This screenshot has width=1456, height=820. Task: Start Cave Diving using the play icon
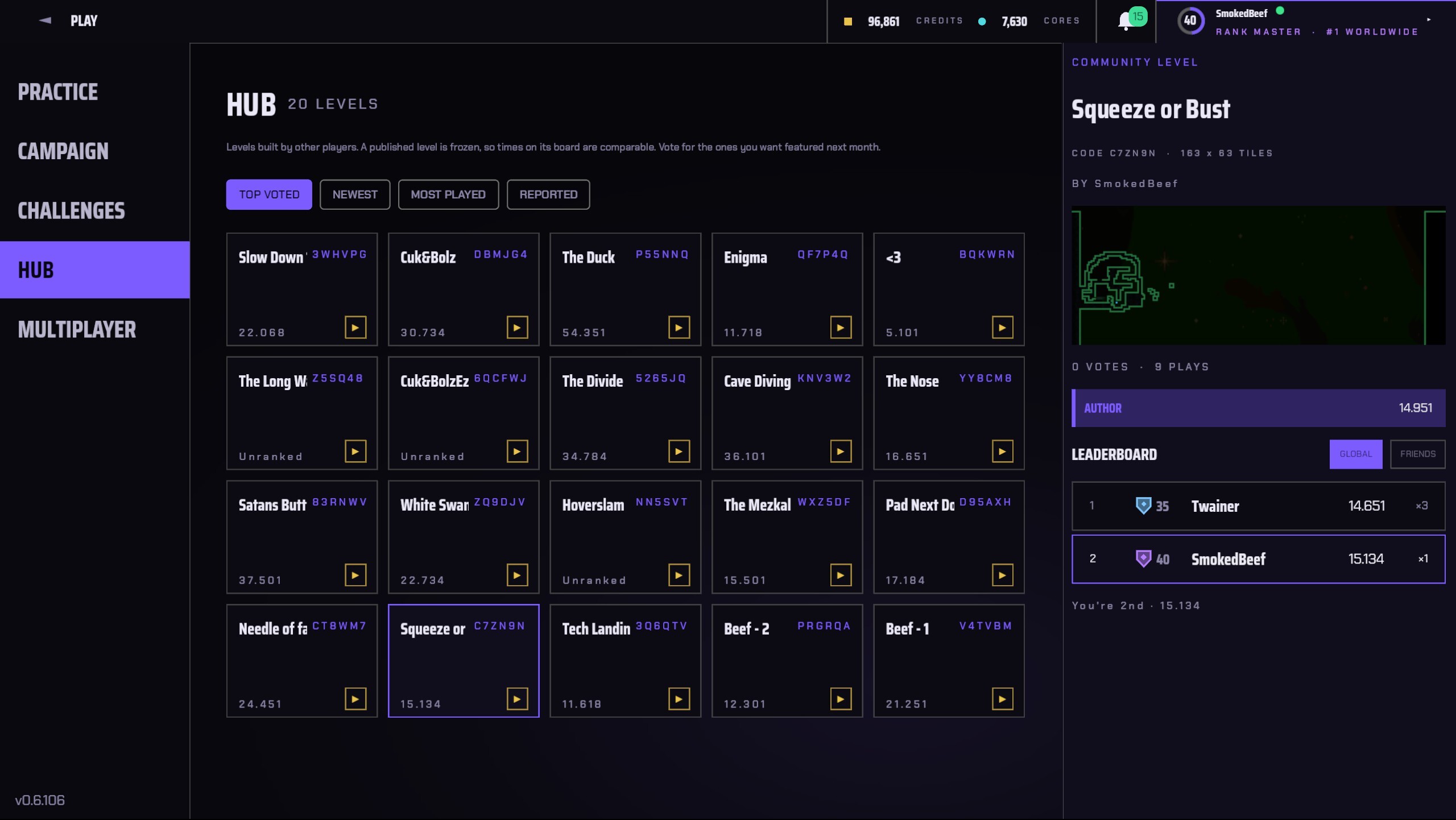click(x=841, y=452)
